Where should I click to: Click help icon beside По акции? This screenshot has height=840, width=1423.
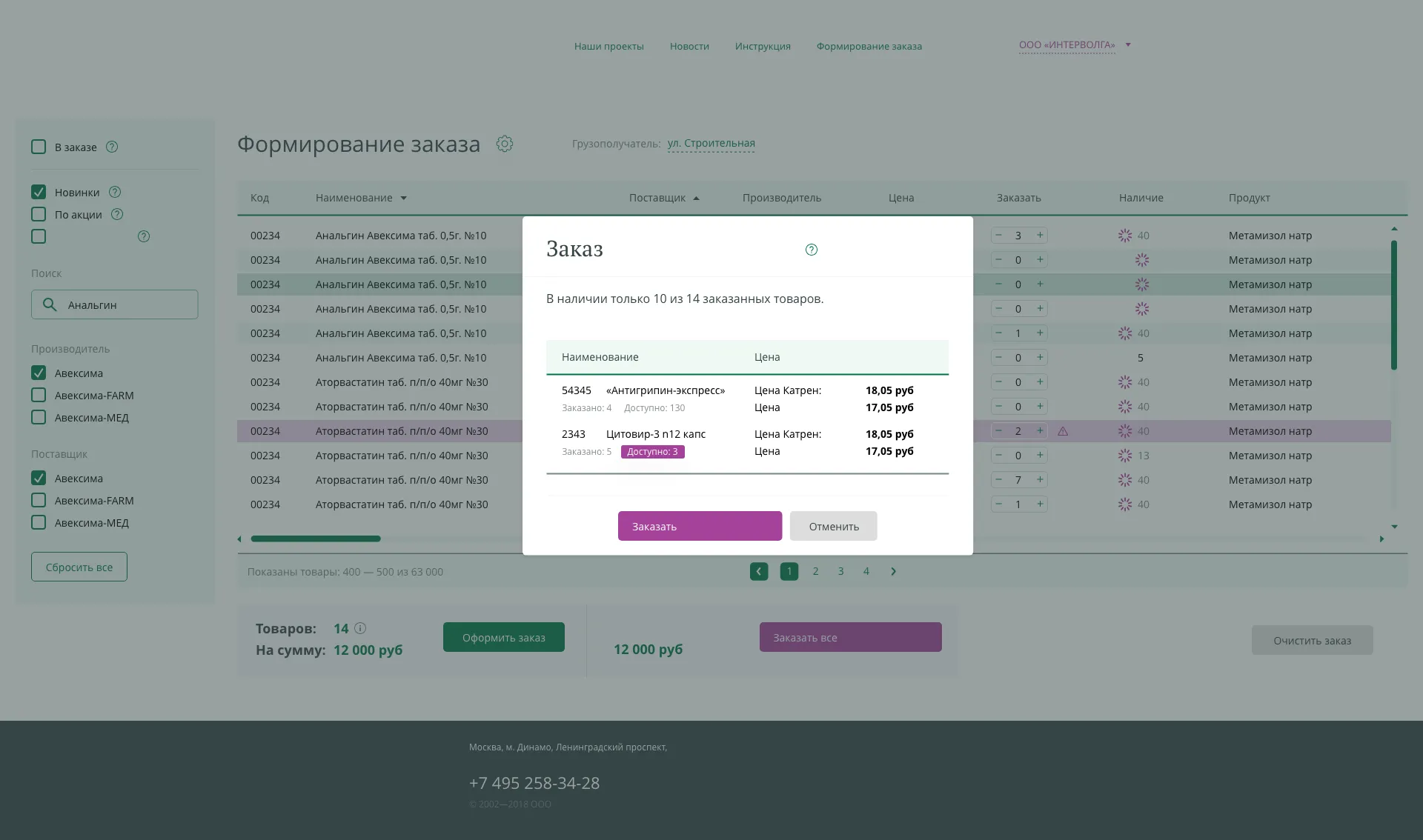117,214
